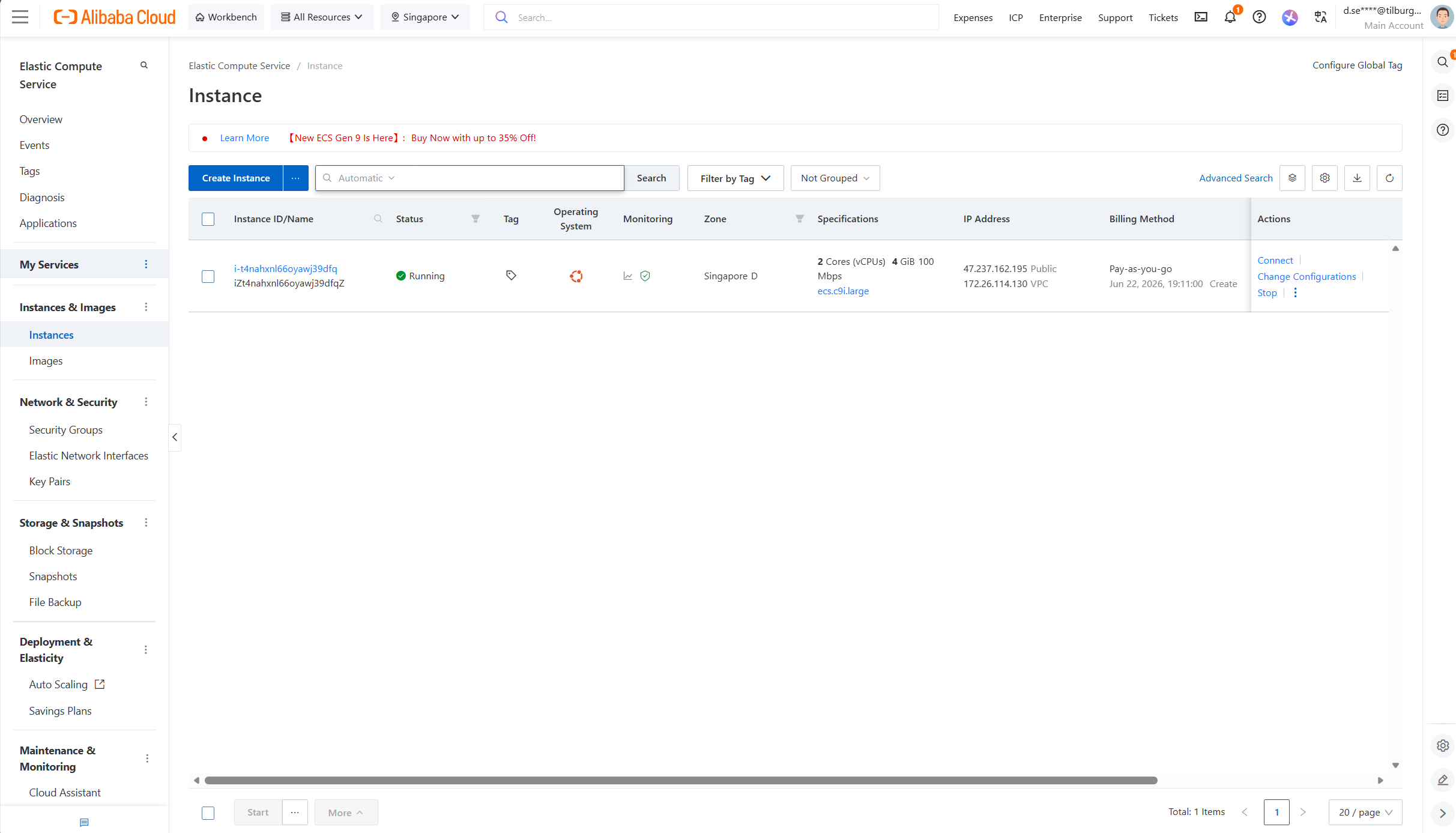This screenshot has width=1456, height=833.
Task: Open Filter by Tag dropdown
Action: (736, 178)
